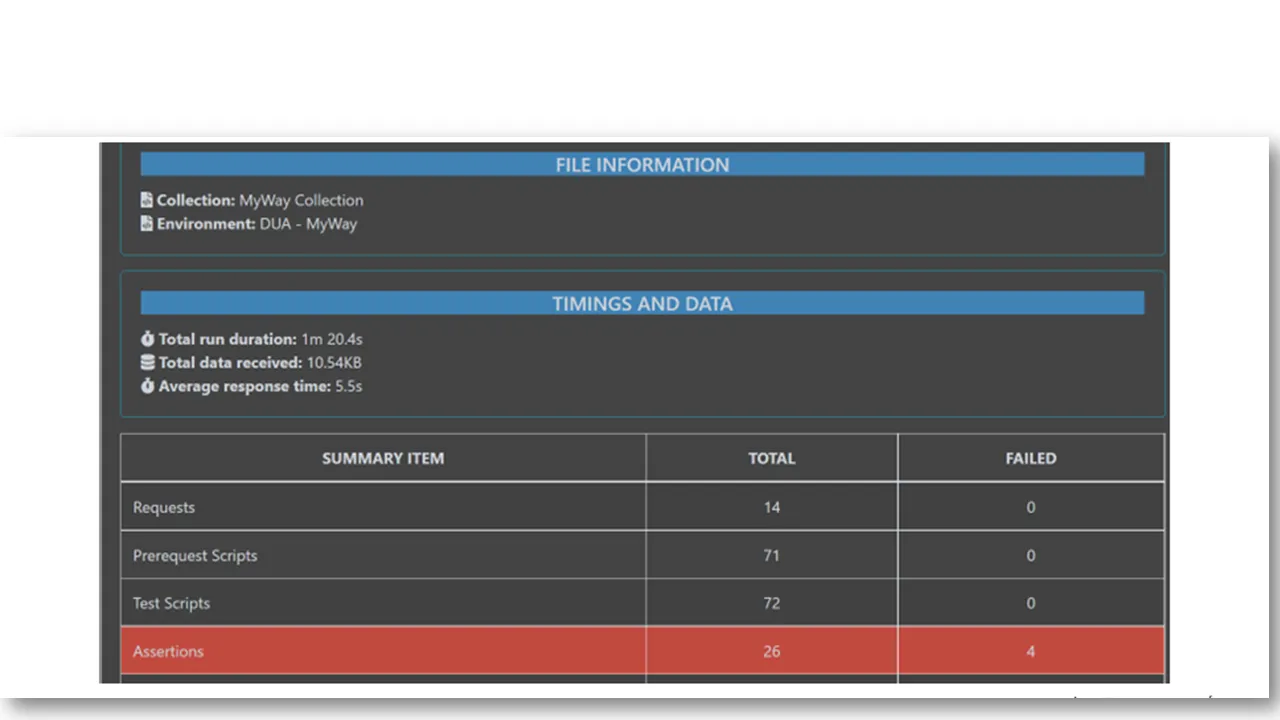Select the TOTAL column header
The height and width of the screenshot is (720, 1280).
tap(771, 458)
